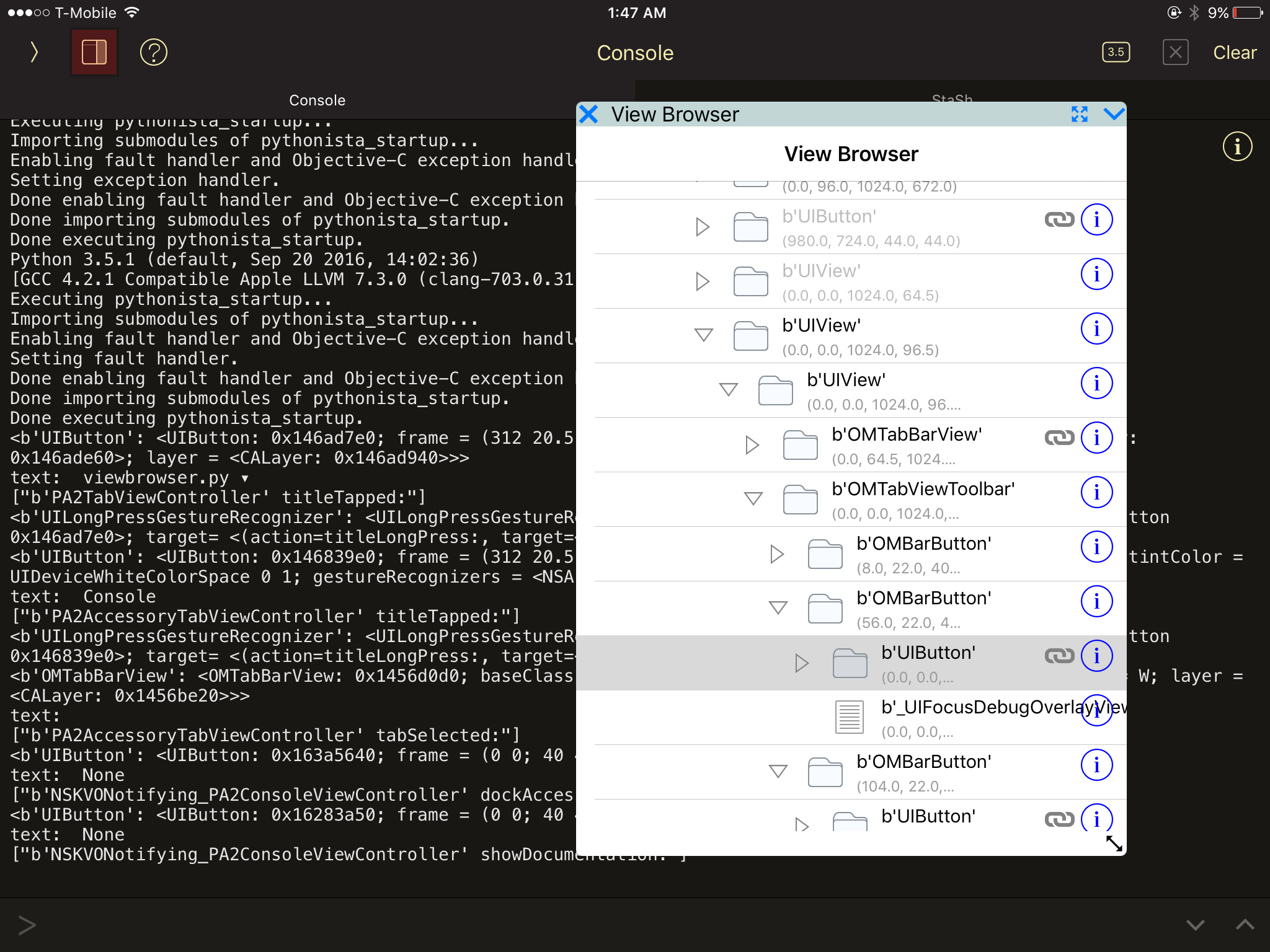
Task: Collapse the OMTabViewToolbar tree node
Action: [753, 498]
